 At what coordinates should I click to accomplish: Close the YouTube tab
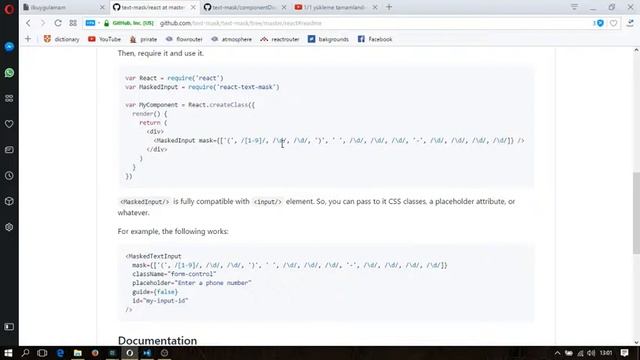click(x=375, y=7)
